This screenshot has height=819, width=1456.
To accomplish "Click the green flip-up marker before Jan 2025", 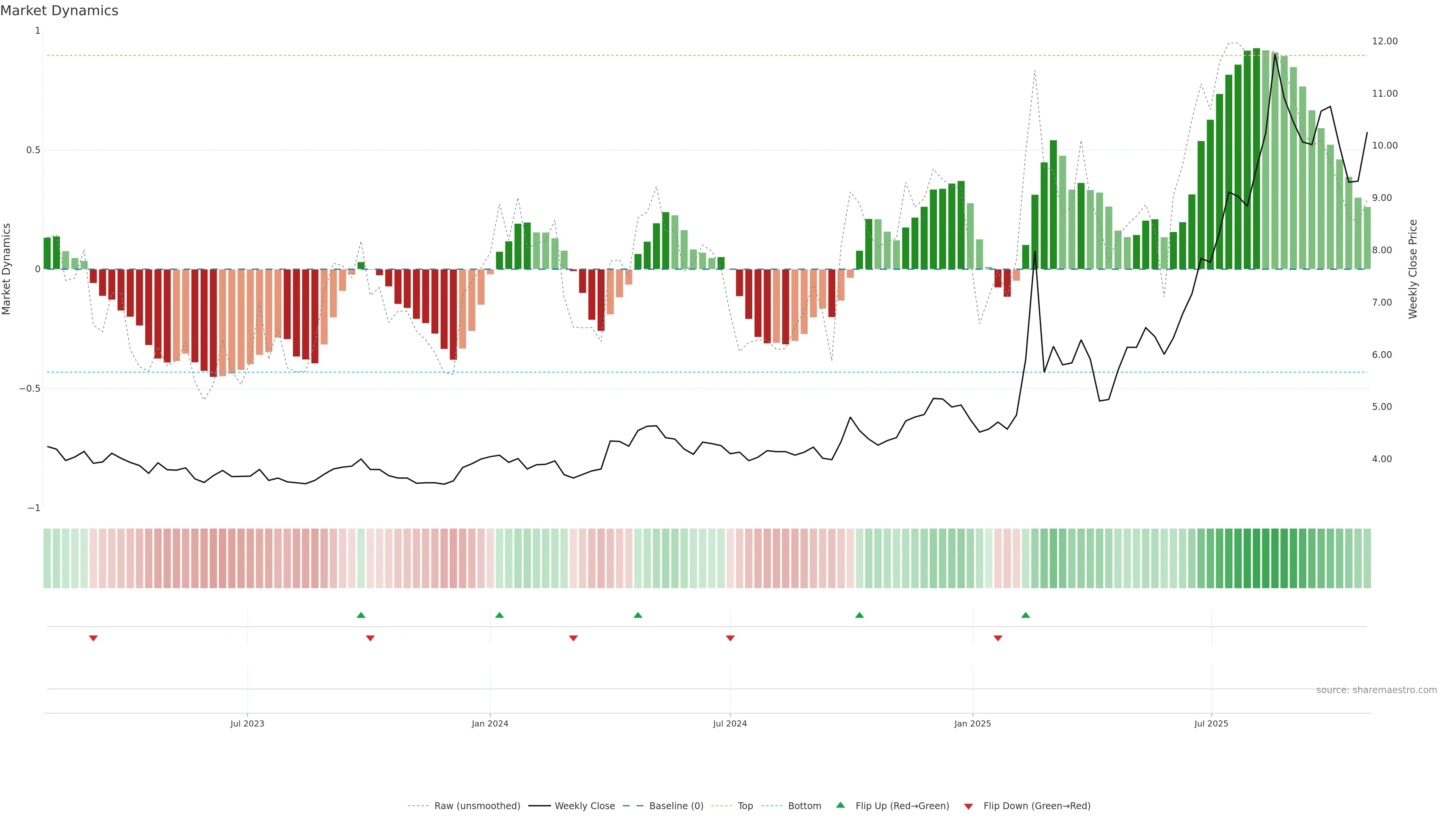I will pos(859,615).
